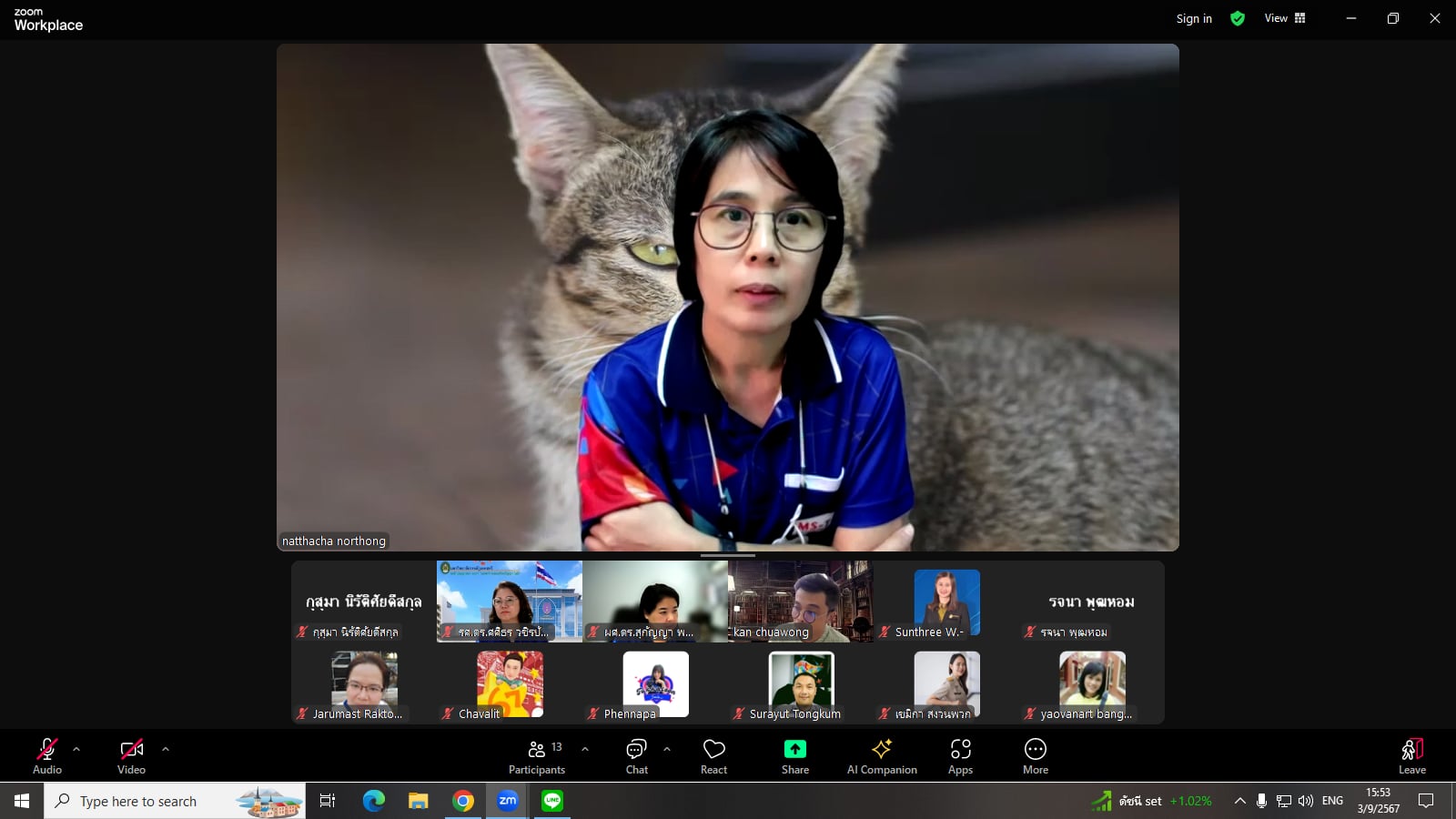
Task: Leave the meeting
Action: click(x=1411, y=756)
